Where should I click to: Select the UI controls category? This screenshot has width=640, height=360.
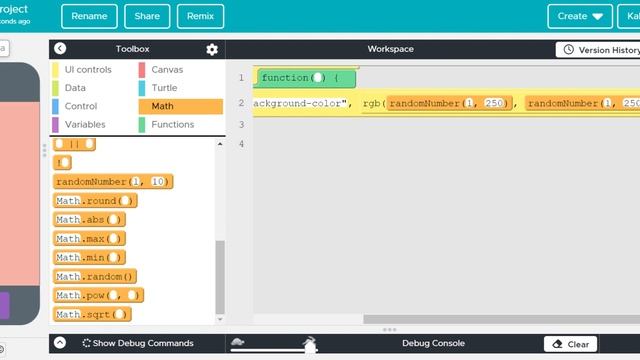coord(88,69)
